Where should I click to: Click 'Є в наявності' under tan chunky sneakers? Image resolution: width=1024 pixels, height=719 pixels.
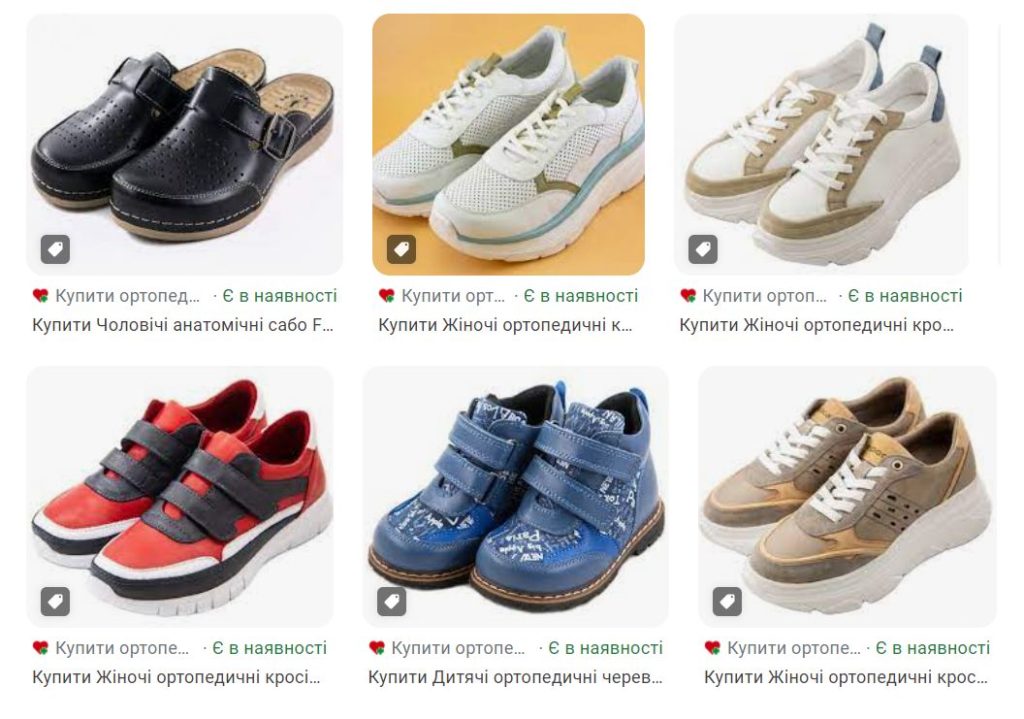point(933,648)
